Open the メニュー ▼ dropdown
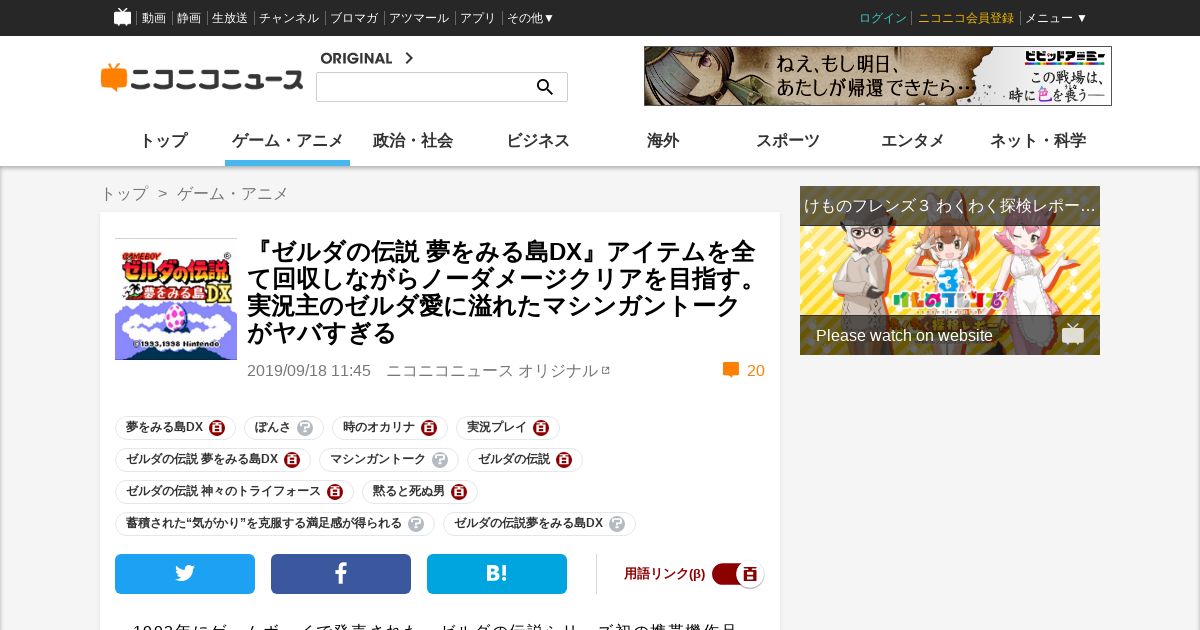This screenshot has width=1200, height=630. [1056, 18]
